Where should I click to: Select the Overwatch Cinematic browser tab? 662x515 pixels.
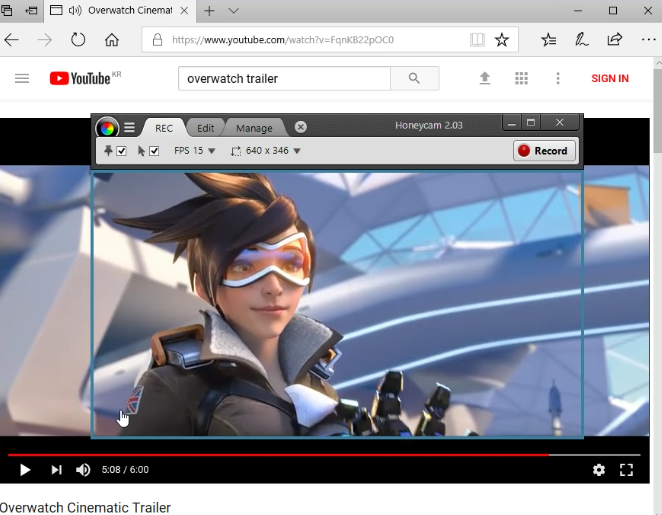[119, 11]
